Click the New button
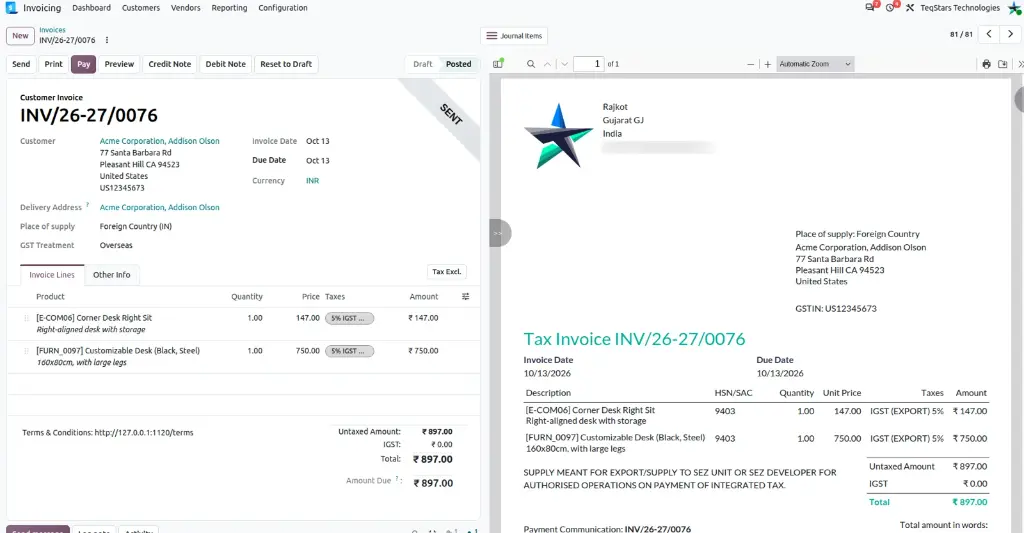 20,36
